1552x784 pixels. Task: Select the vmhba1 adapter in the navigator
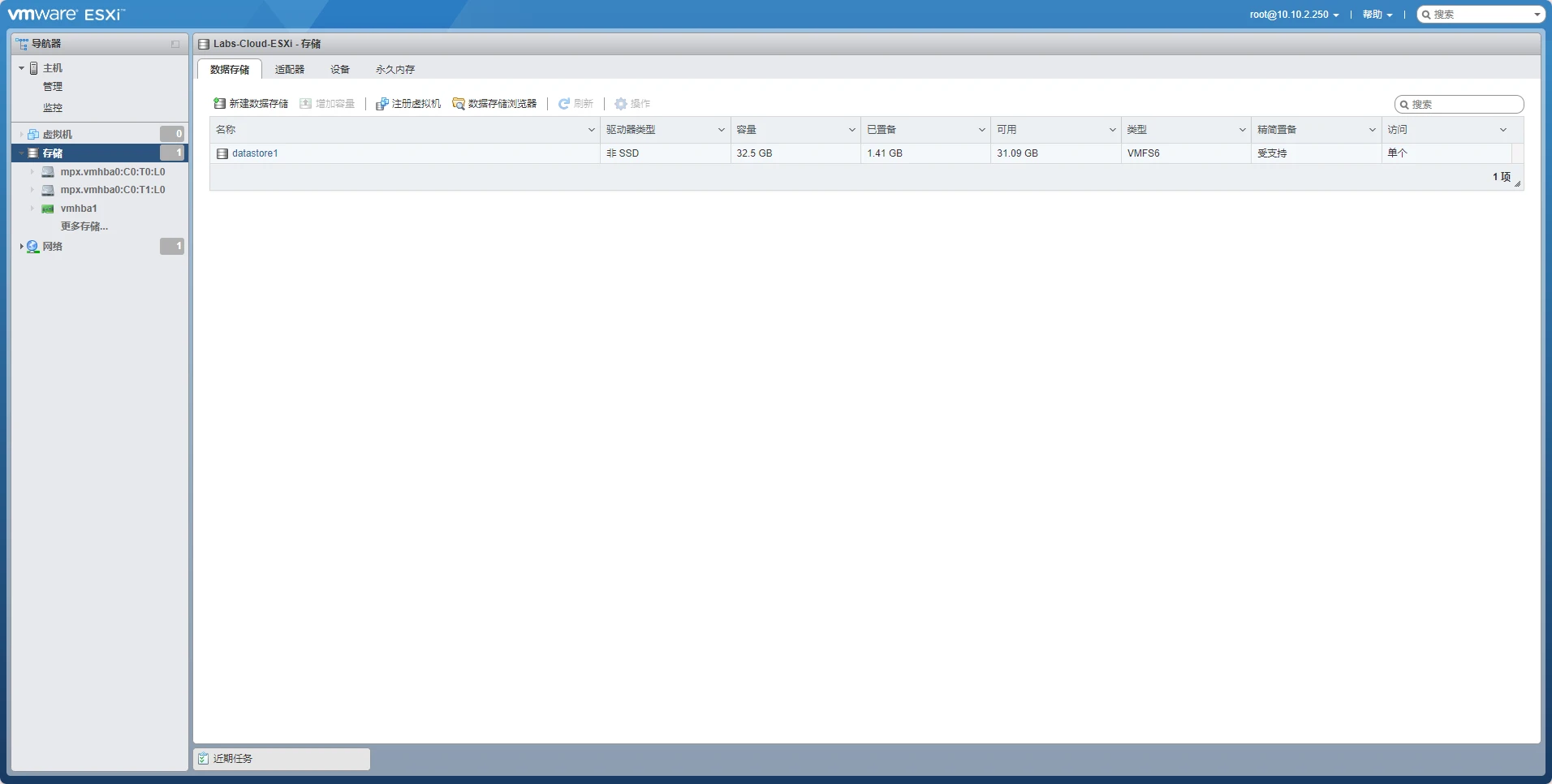pos(78,209)
